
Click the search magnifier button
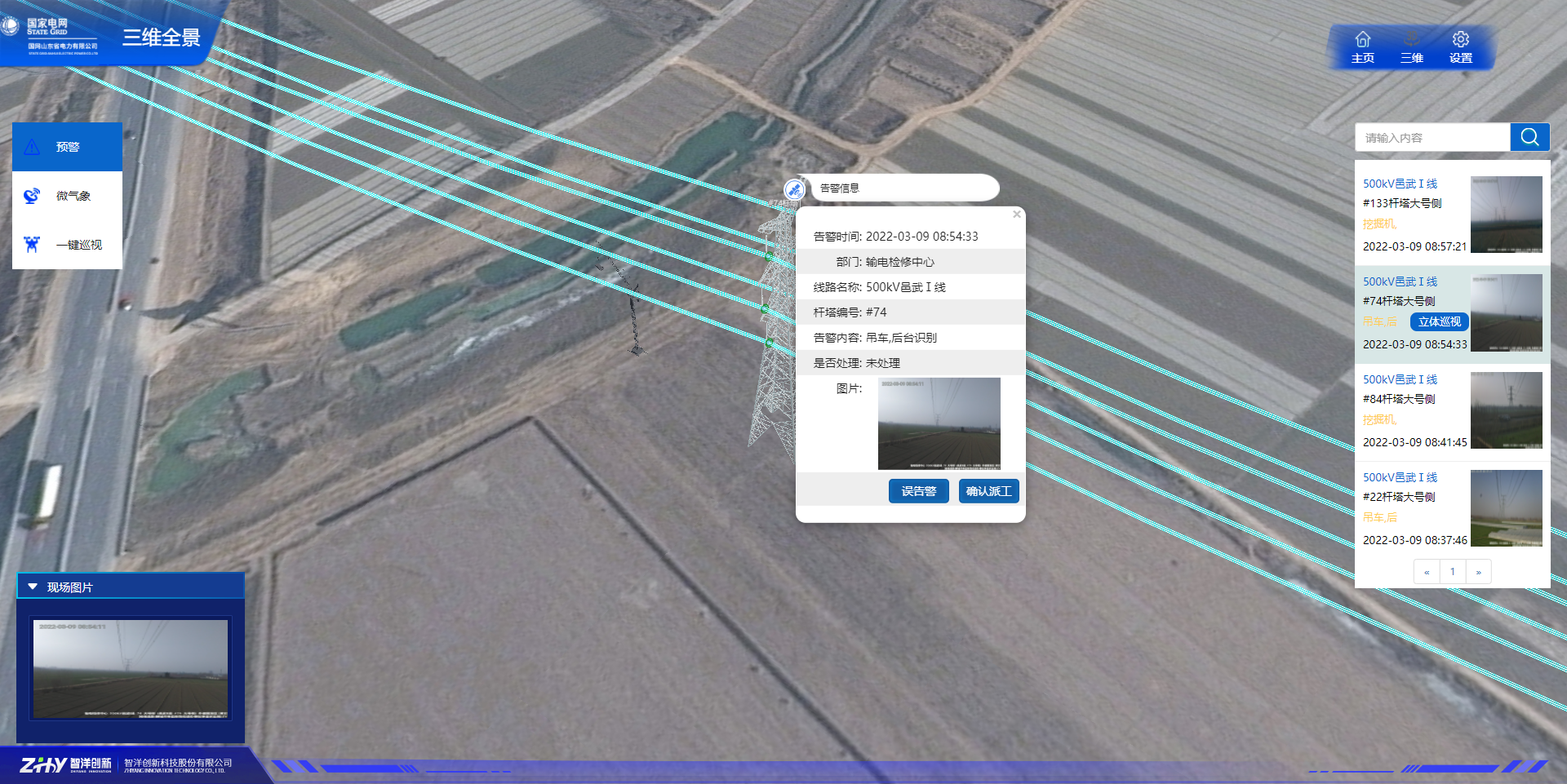click(1529, 137)
